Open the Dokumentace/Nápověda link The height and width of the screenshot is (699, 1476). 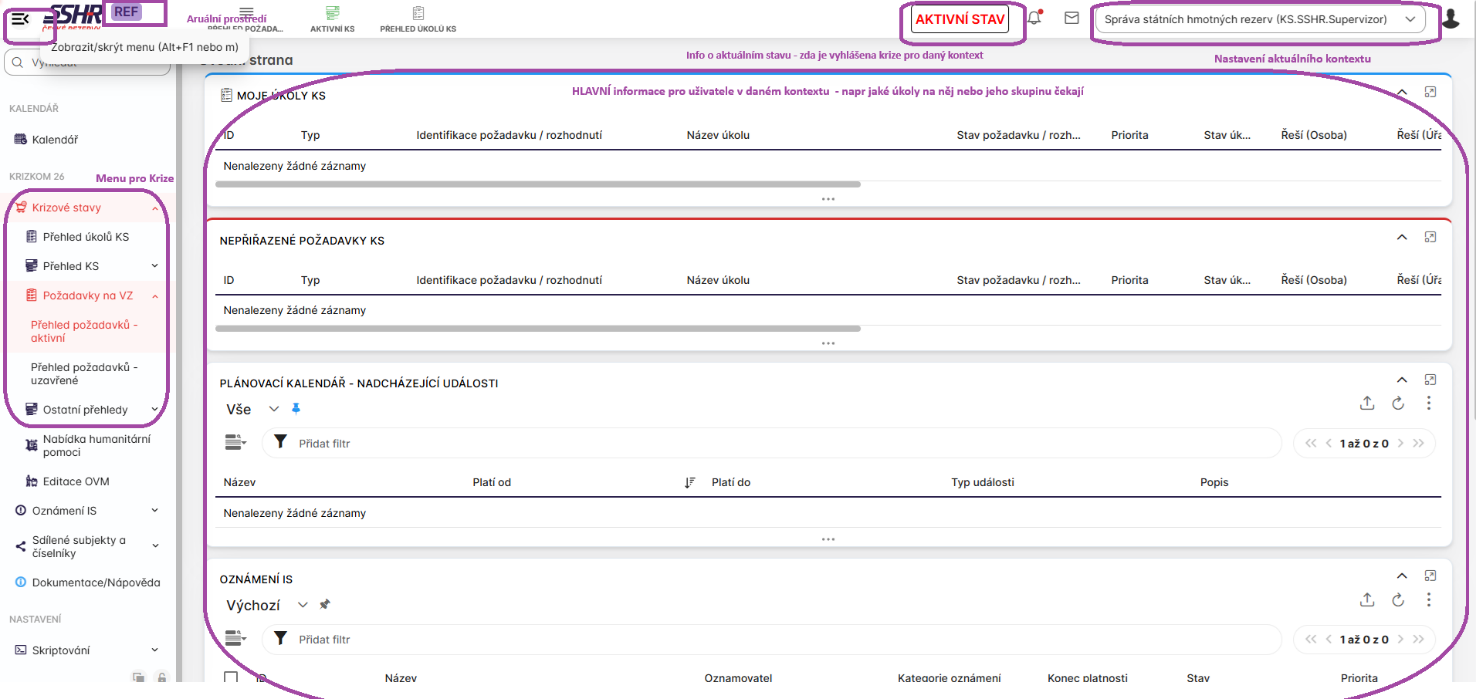[x=95, y=582]
